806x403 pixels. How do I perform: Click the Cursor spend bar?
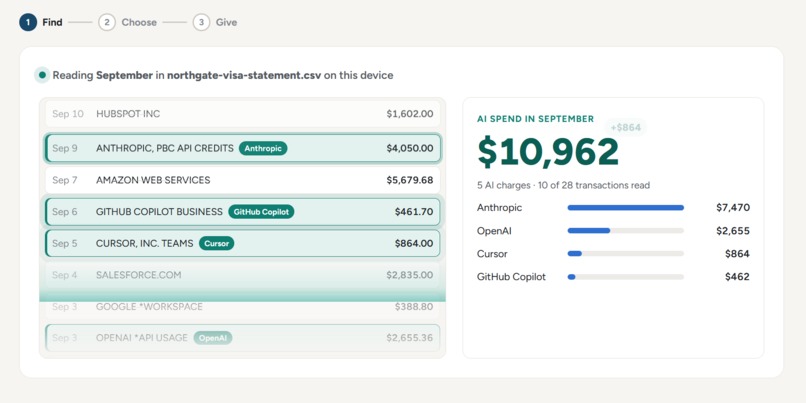pyautogui.click(x=626, y=253)
